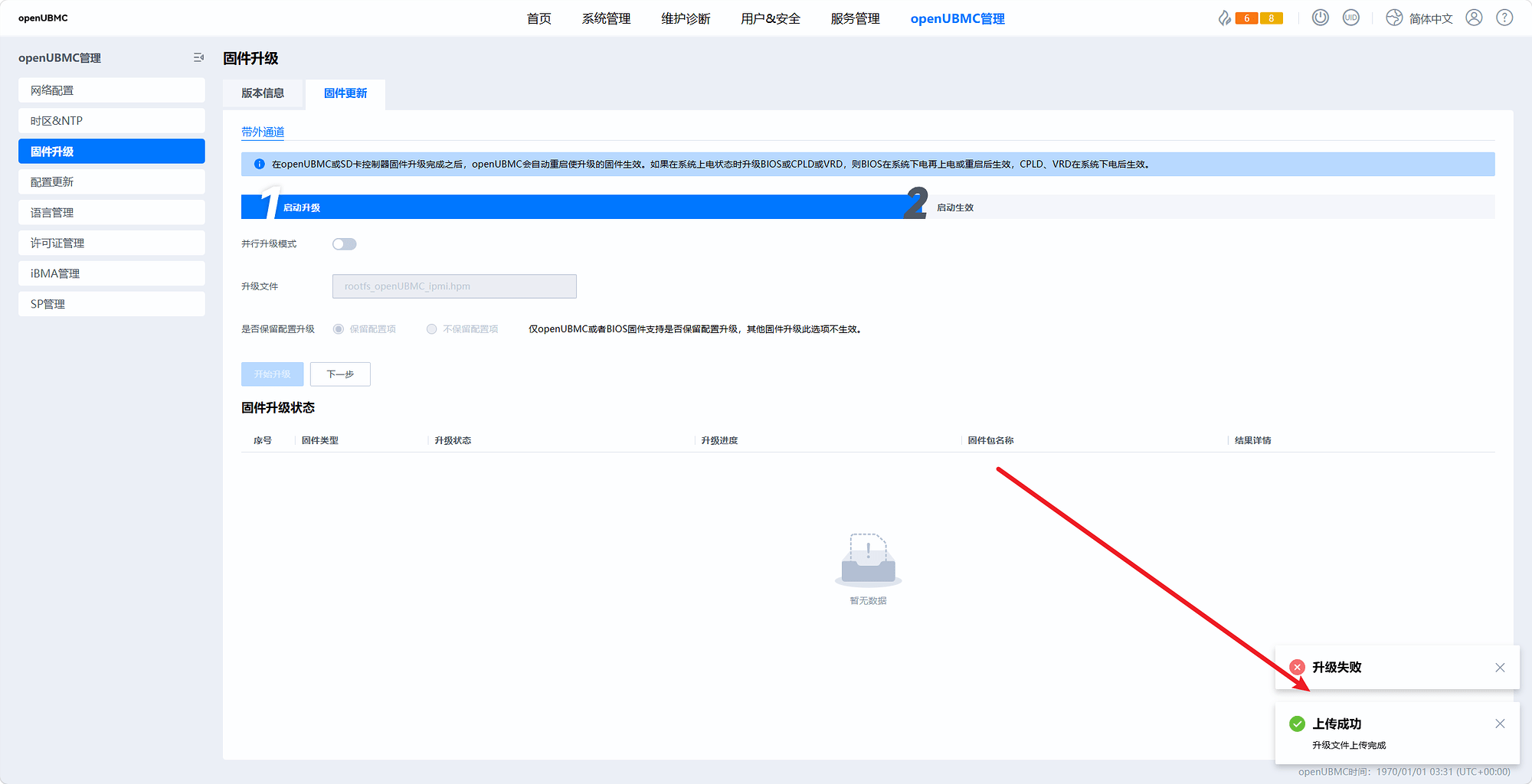1532x784 pixels.
Task: Switch to the 固件更新 tab
Action: click(x=345, y=93)
